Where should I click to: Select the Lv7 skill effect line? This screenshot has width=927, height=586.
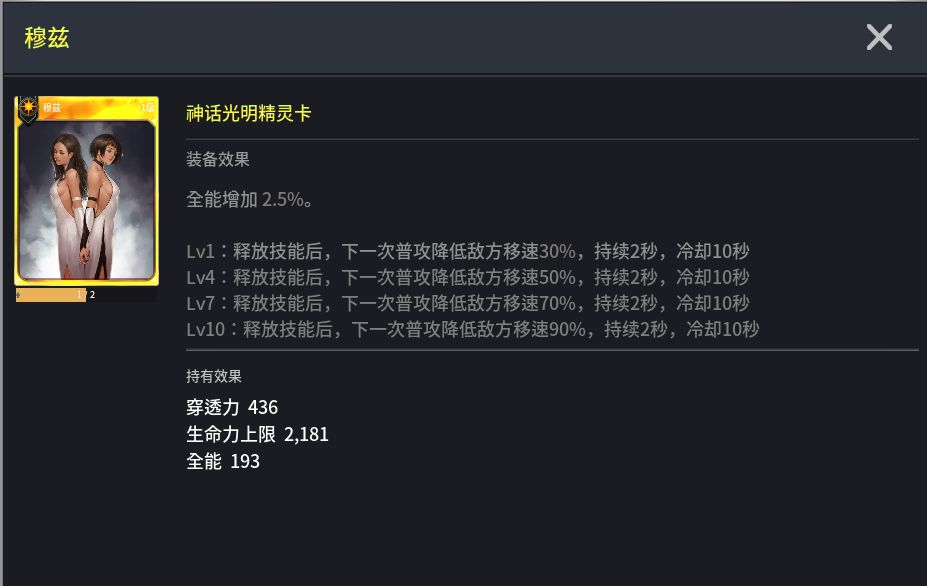[467, 303]
